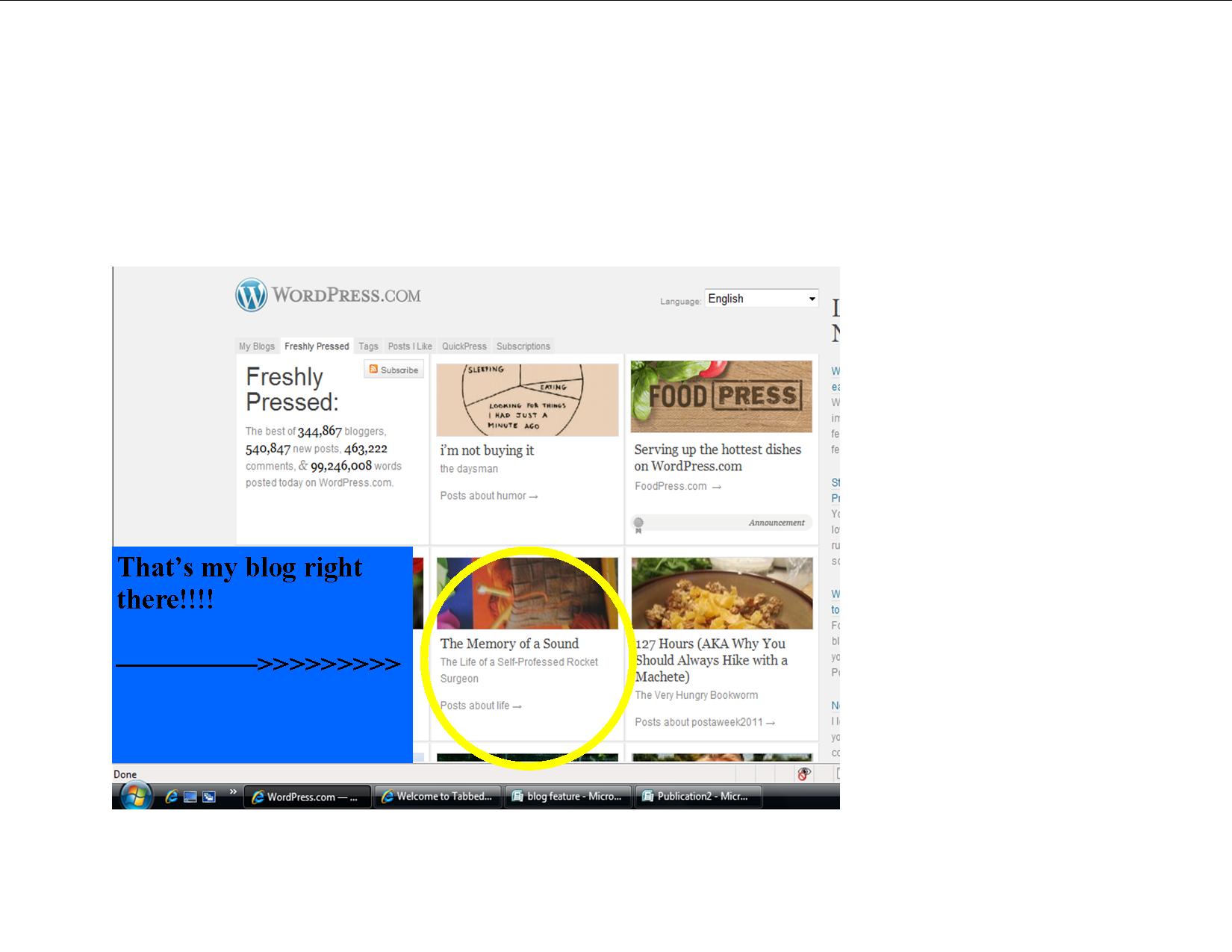The image size is (1232, 952).
Task: Go to the Subscriptions tab
Action: pyautogui.click(x=523, y=346)
